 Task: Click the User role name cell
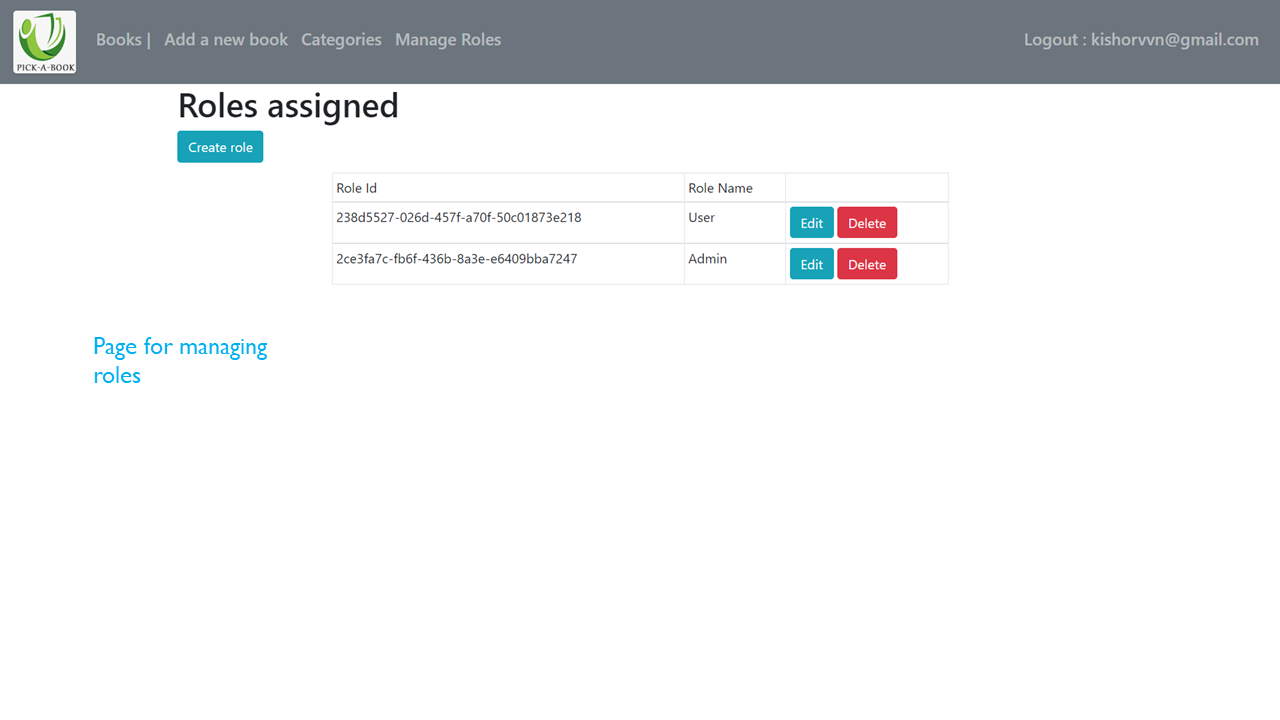(735, 223)
